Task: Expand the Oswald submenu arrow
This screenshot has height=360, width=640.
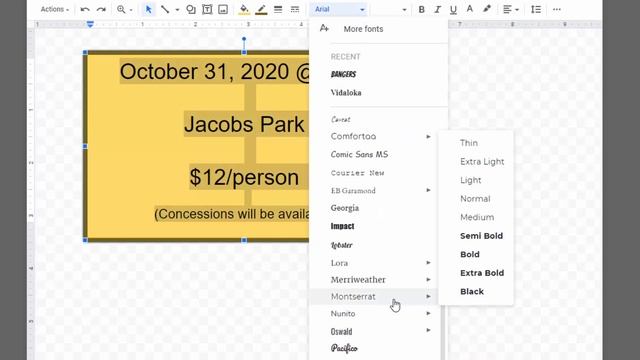Action: (x=428, y=330)
